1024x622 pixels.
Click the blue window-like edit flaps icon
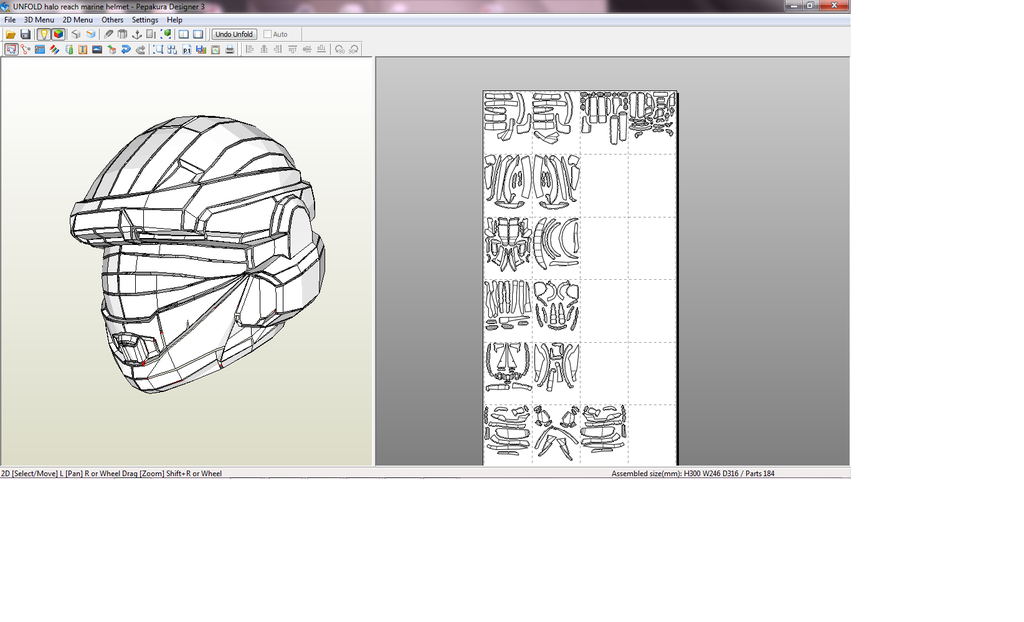pos(40,49)
